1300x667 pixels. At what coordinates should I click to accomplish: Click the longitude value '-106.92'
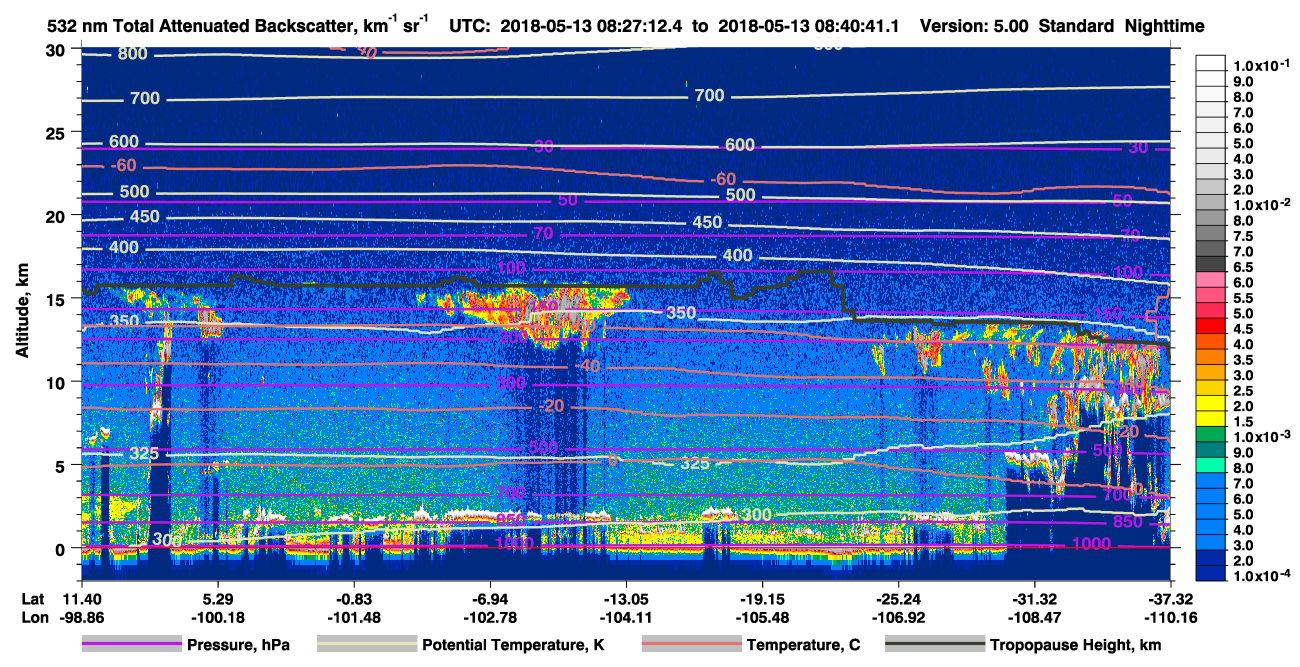(898, 618)
